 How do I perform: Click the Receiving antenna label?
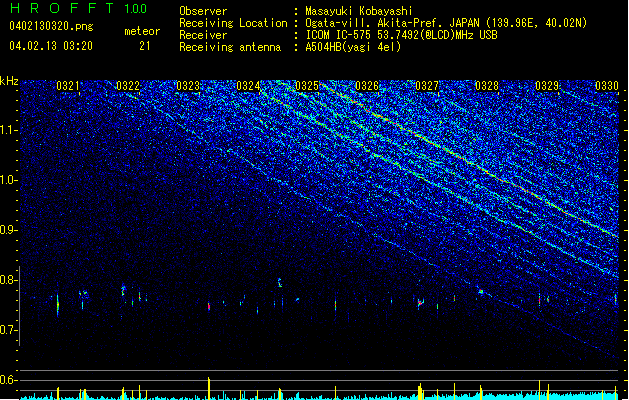pyautogui.click(x=230, y=47)
